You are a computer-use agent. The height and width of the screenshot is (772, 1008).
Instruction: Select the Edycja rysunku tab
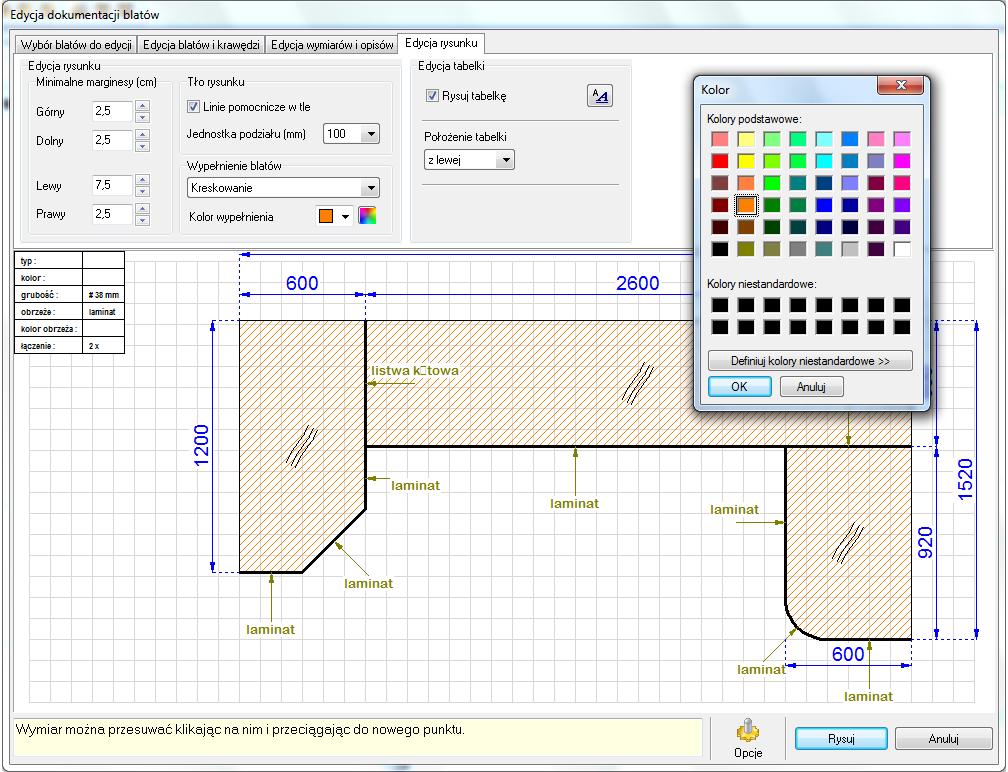click(x=441, y=43)
